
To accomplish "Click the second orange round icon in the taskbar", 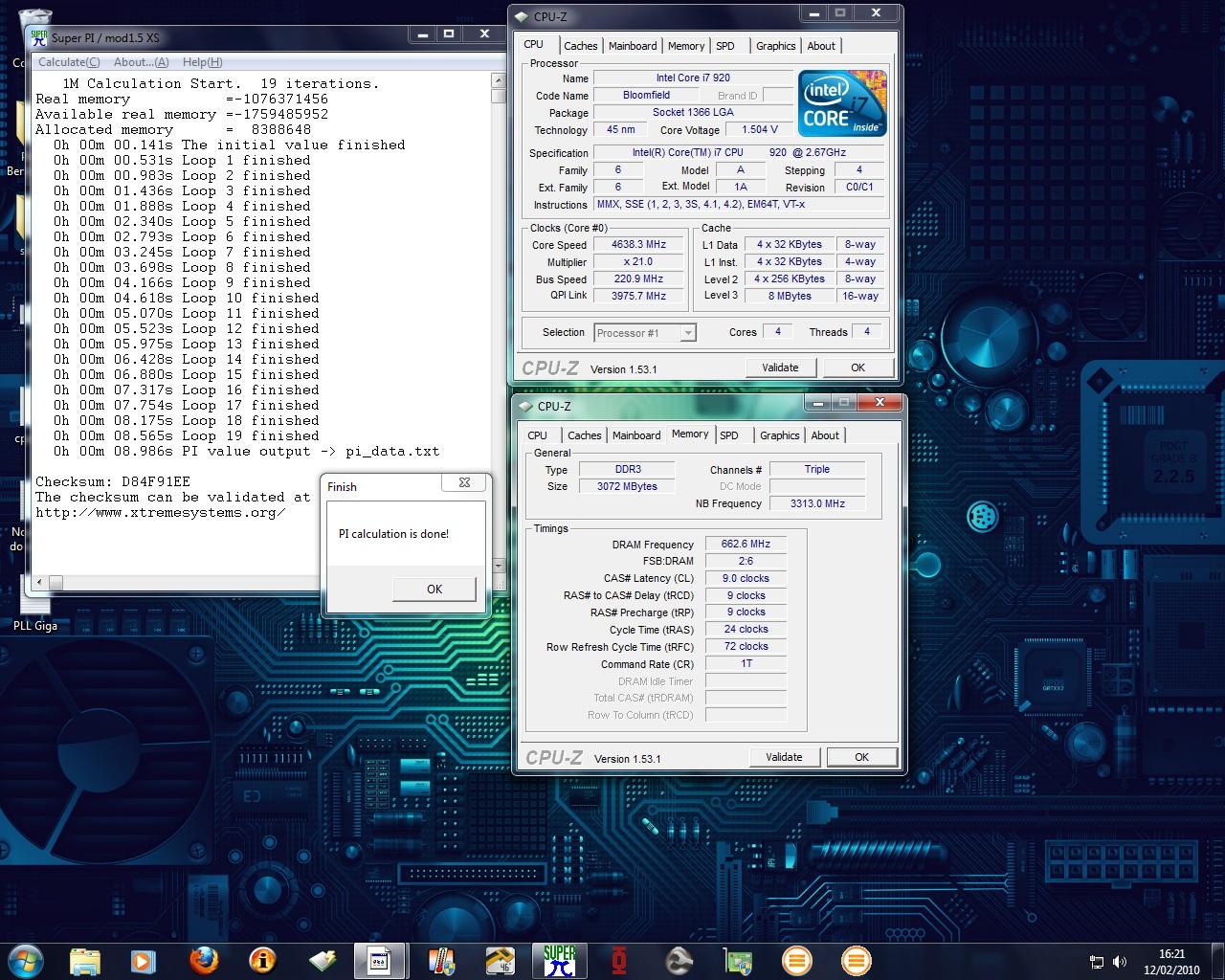I will tap(856, 960).
